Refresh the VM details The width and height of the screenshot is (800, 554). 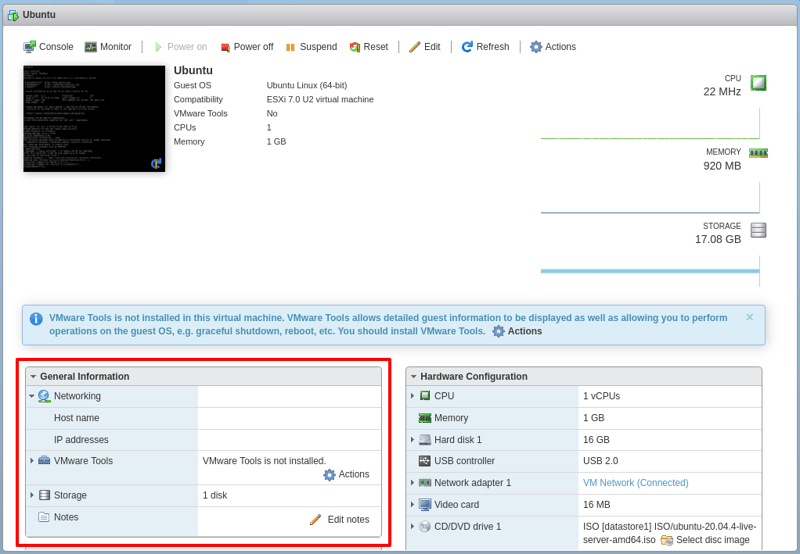click(485, 47)
